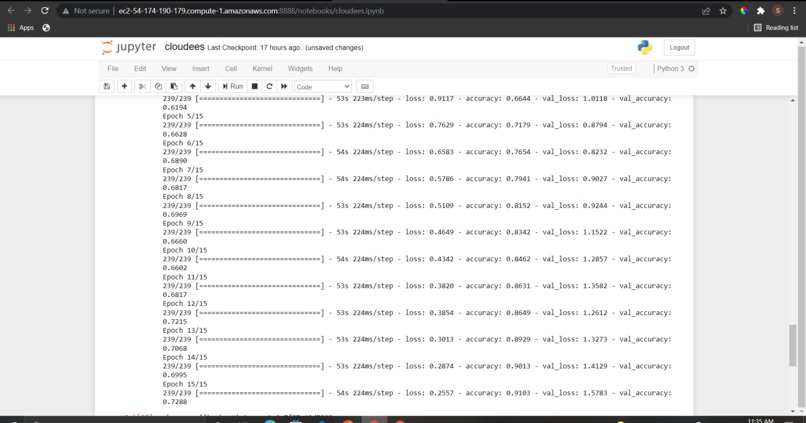This screenshot has width=806, height=423.
Task: Click the address bar URL
Action: pos(251,11)
